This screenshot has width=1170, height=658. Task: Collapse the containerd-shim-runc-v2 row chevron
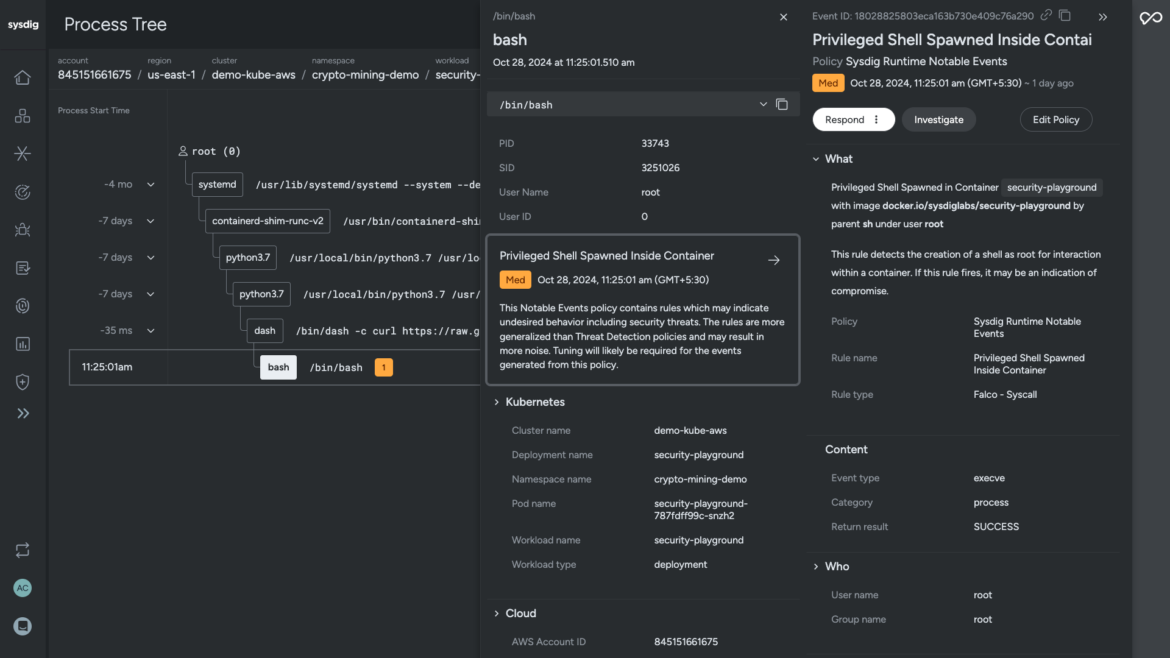tap(151, 221)
